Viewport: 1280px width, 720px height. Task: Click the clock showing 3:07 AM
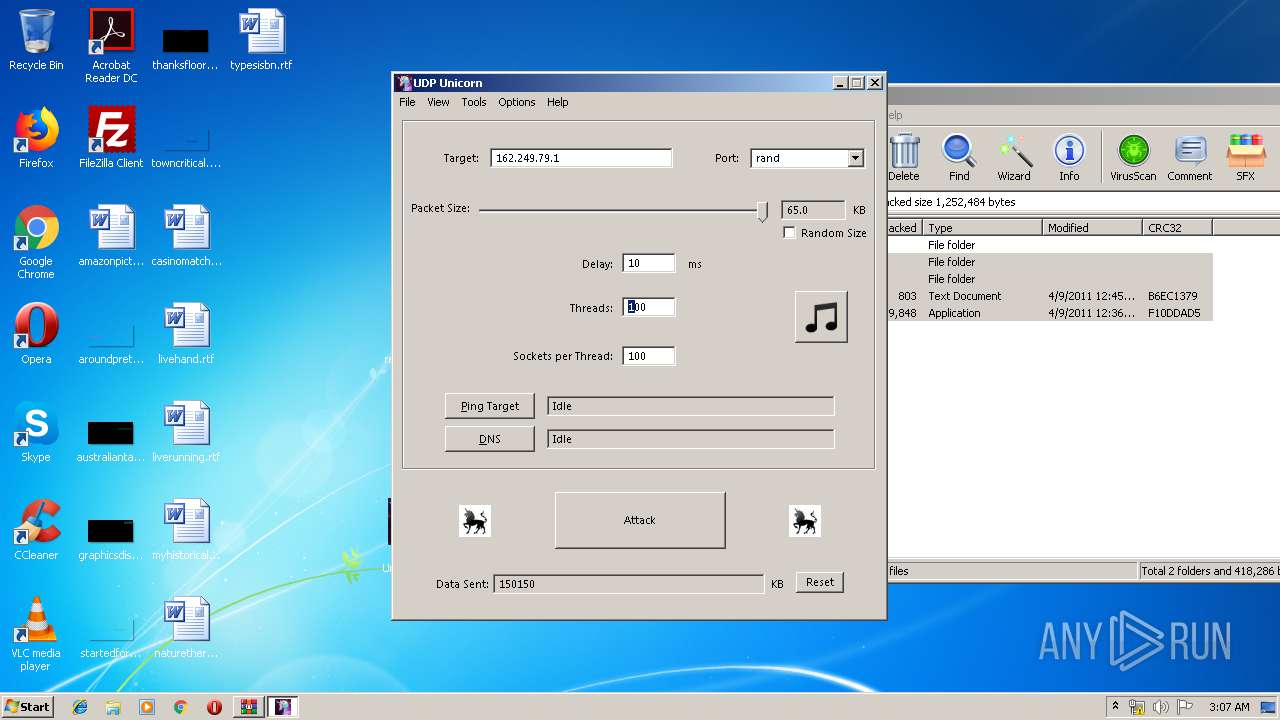(1228, 707)
